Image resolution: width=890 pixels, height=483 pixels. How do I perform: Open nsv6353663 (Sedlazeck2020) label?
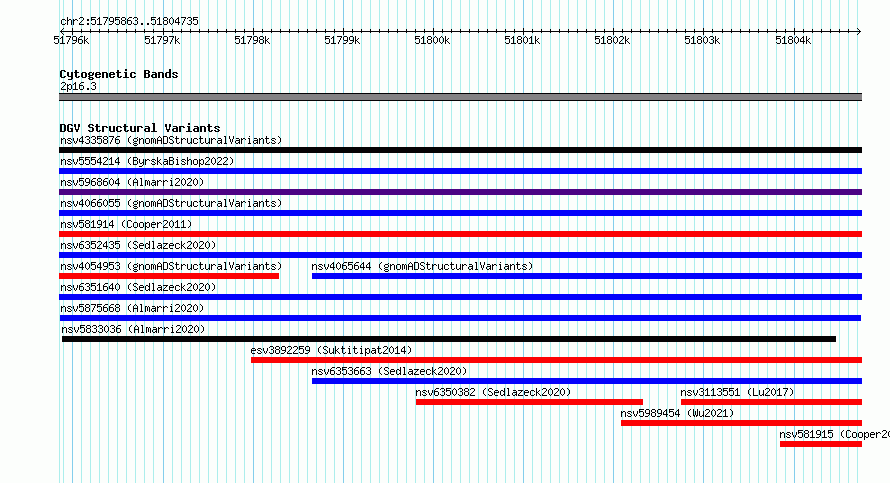tap(389, 371)
